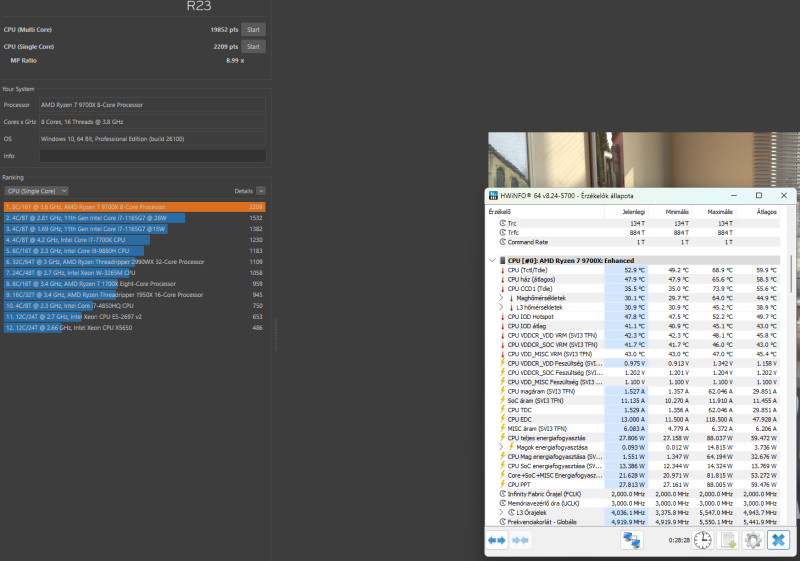Open HWiNFO network remote monitoring icon
The width and height of the screenshot is (800, 561).
(632, 540)
